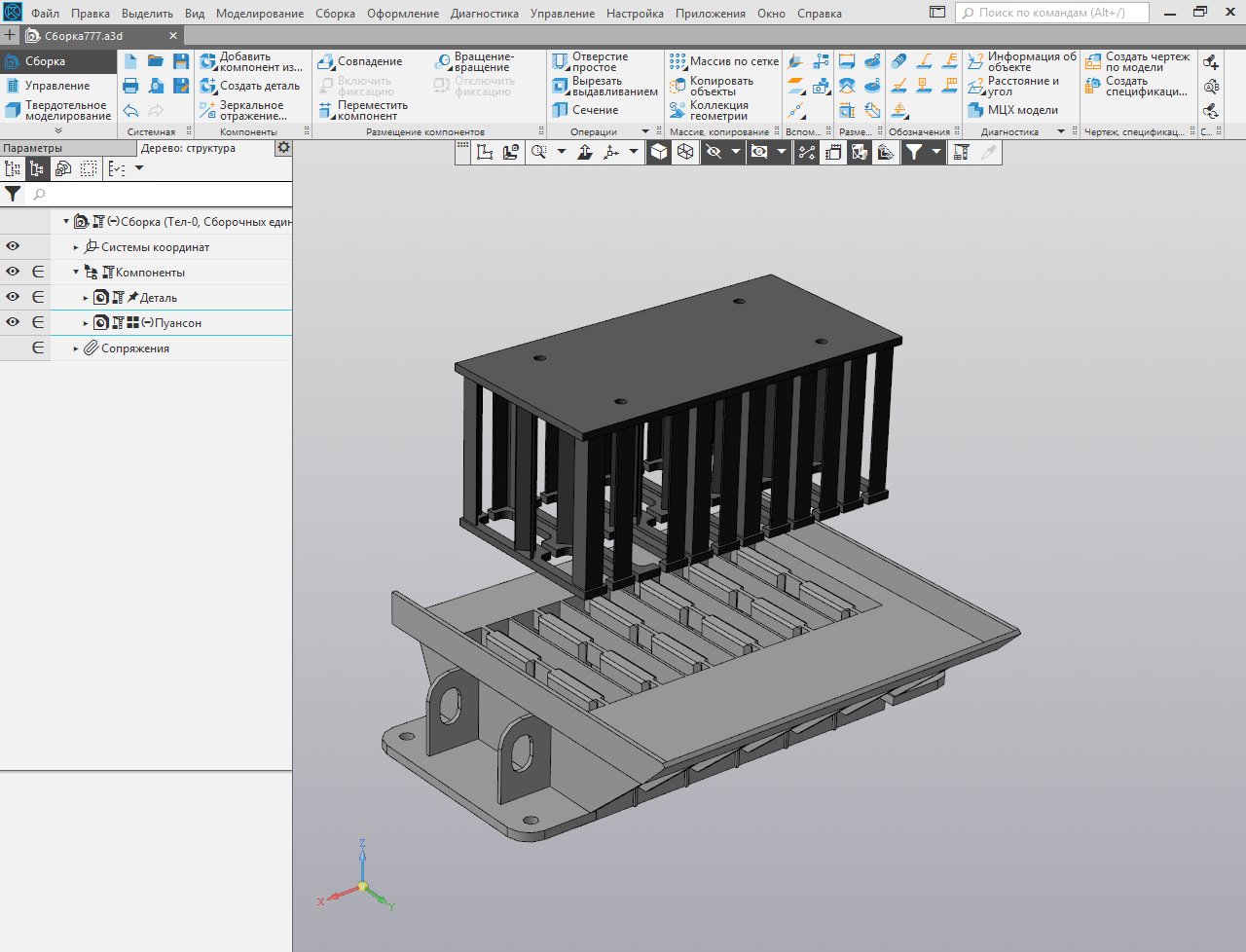Viewport: 1246px width, 952px height.
Task: Click Создать спецификацию tool
Action: [x=1137, y=86]
